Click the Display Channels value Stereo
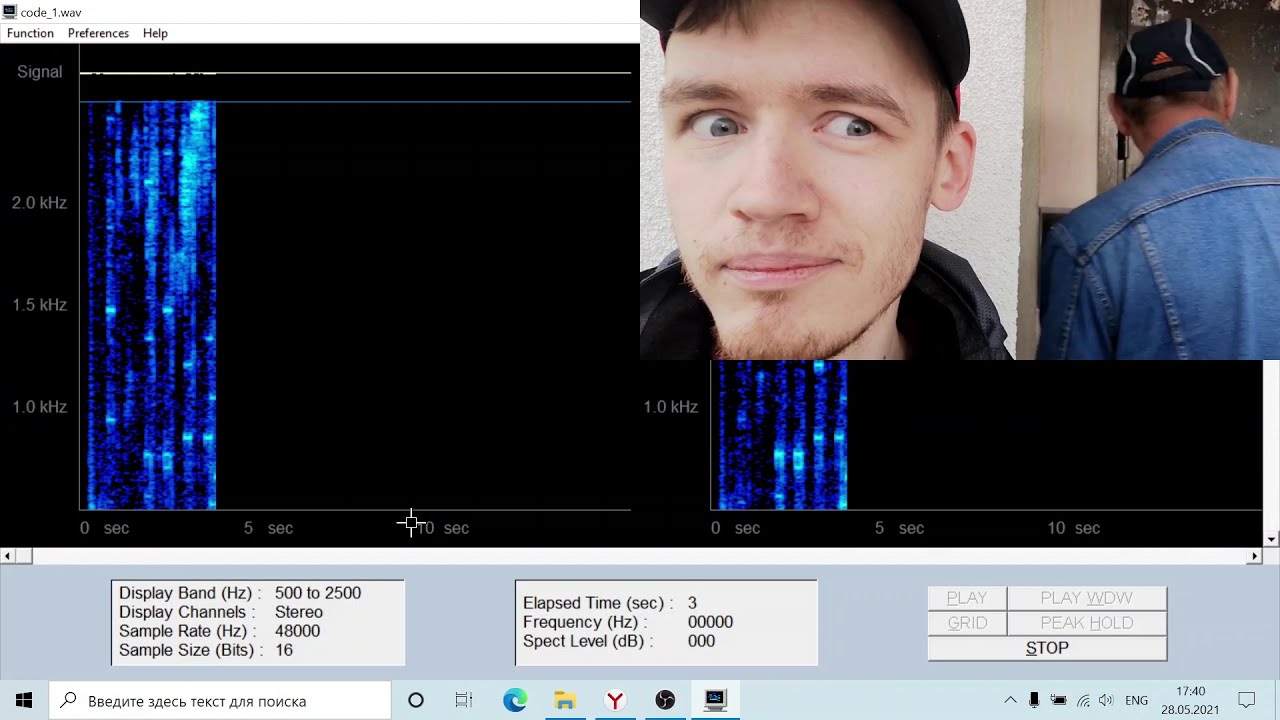1280x720 pixels. 299,612
